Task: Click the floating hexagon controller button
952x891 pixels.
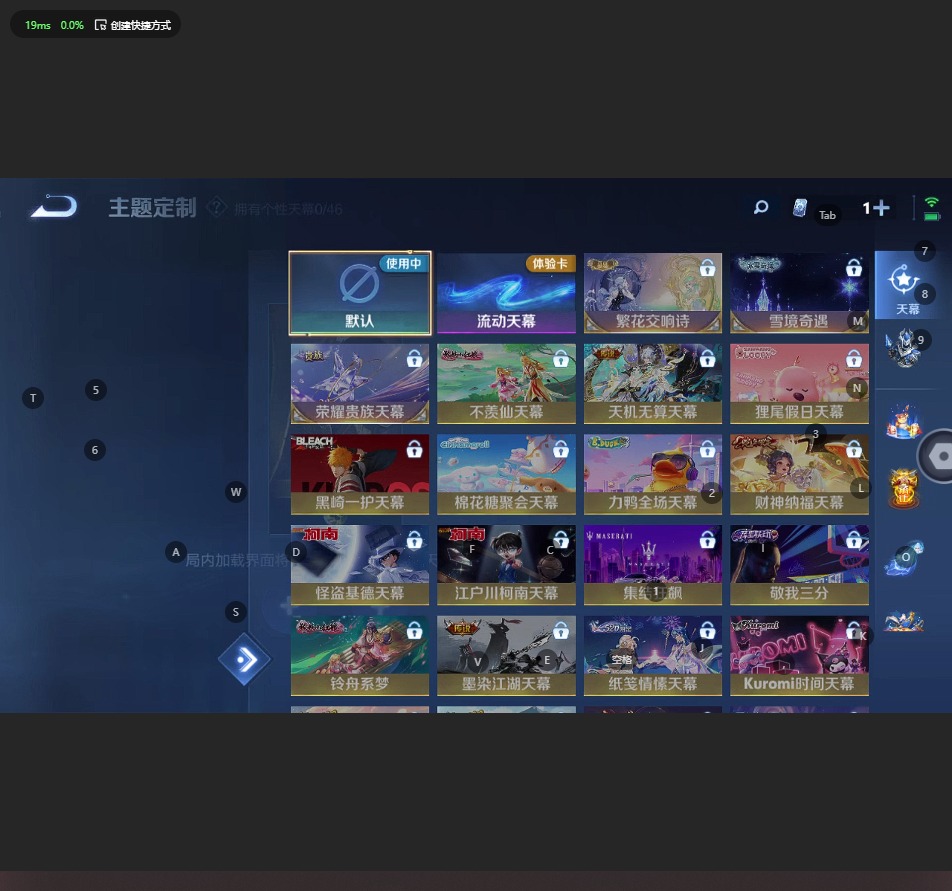Action: click(x=939, y=456)
